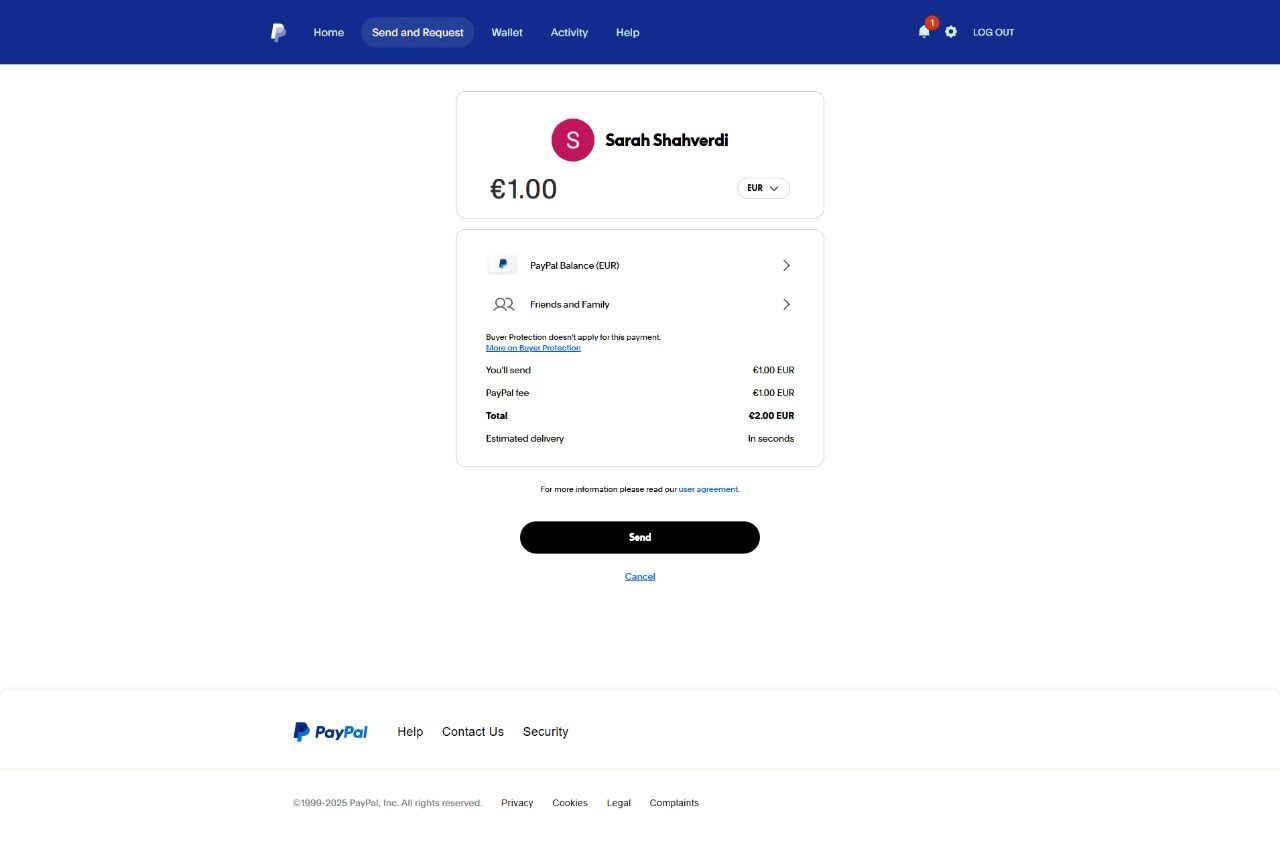The height and width of the screenshot is (852, 1280).
Task: Click the recipient name Sarah Shahverdi
Action: [667, 140]
